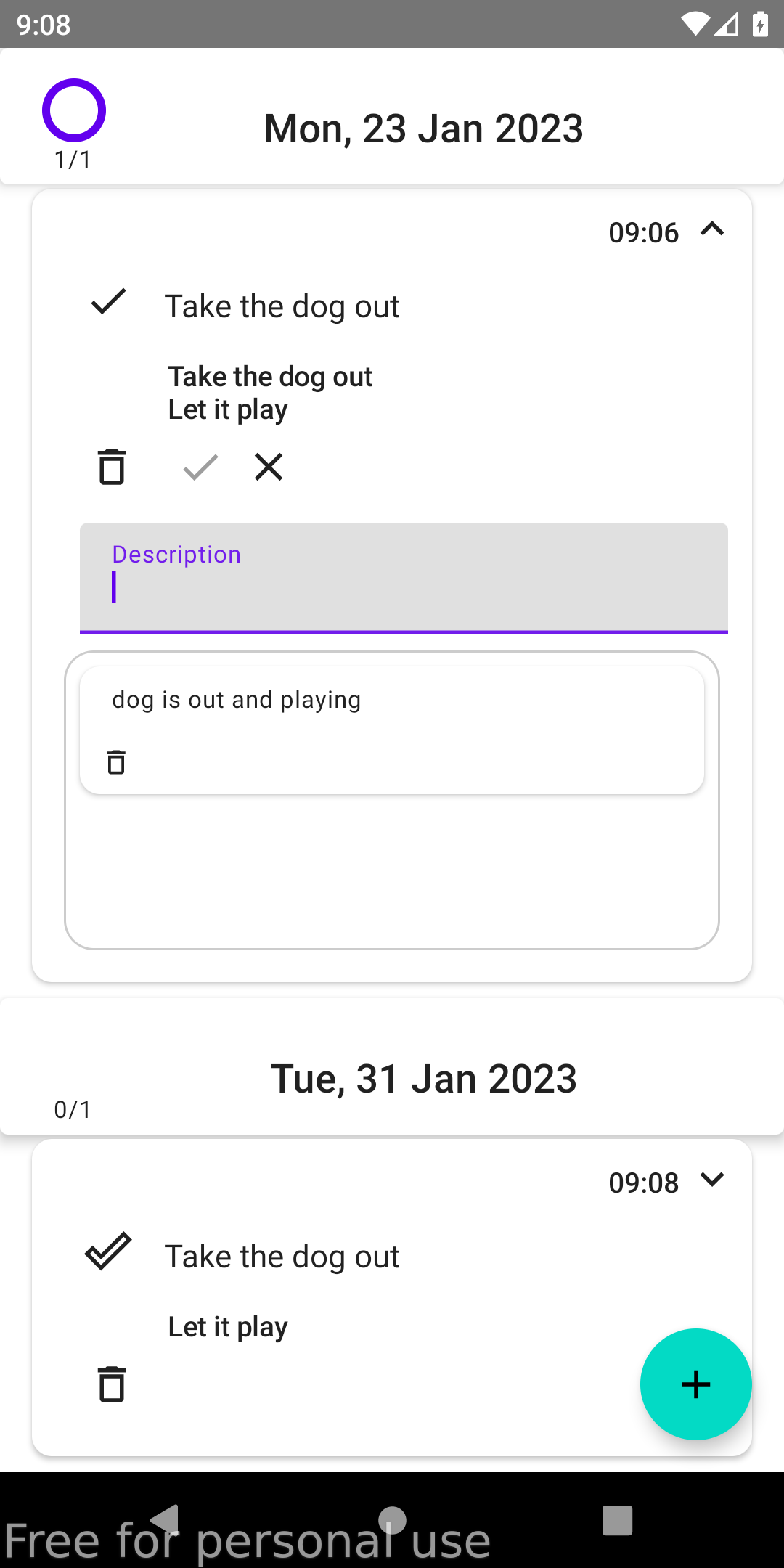Collapse the 09:06 task card
Screen dimensions: 784x1568
tap(712, 229)
